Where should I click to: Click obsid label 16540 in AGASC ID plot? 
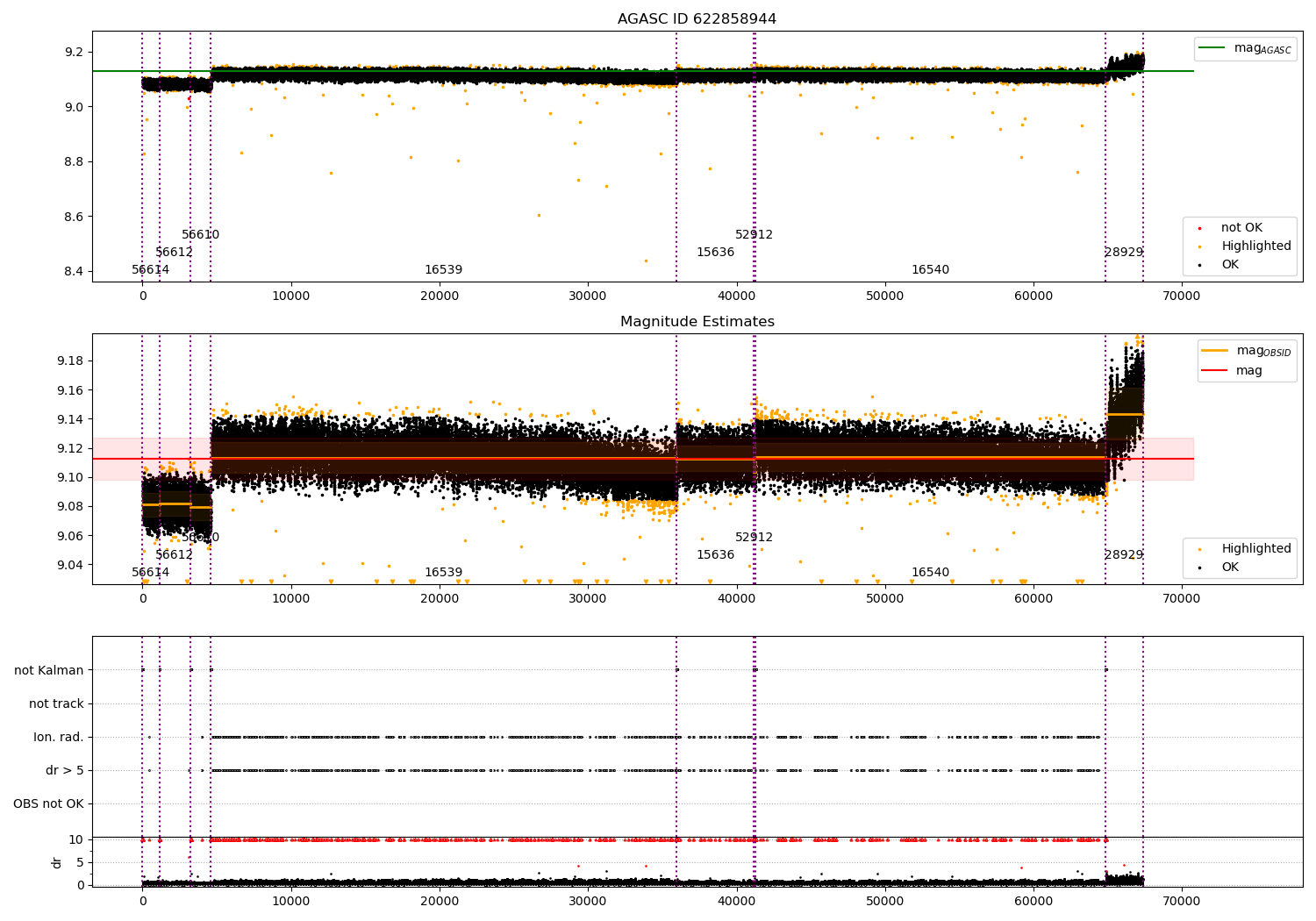(x=931, y=270)
